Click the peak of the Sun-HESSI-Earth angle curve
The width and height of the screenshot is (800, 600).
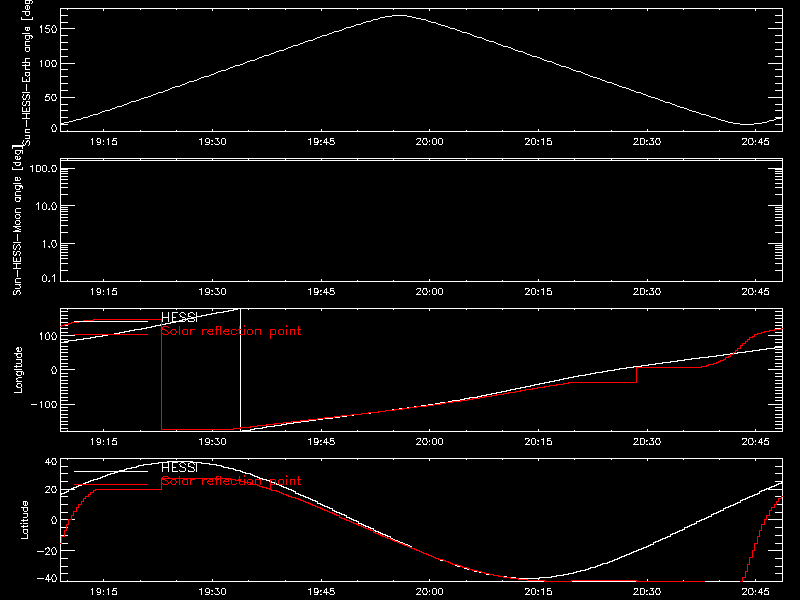399,16
